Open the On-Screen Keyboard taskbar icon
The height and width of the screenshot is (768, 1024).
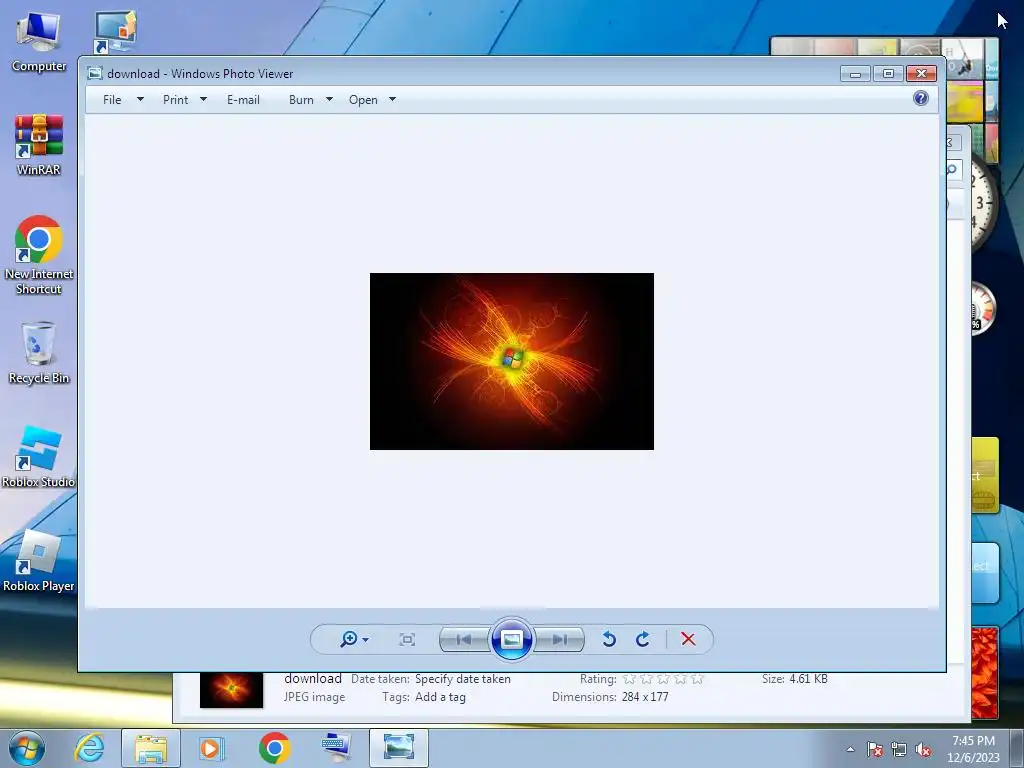(x=336, y=748)
